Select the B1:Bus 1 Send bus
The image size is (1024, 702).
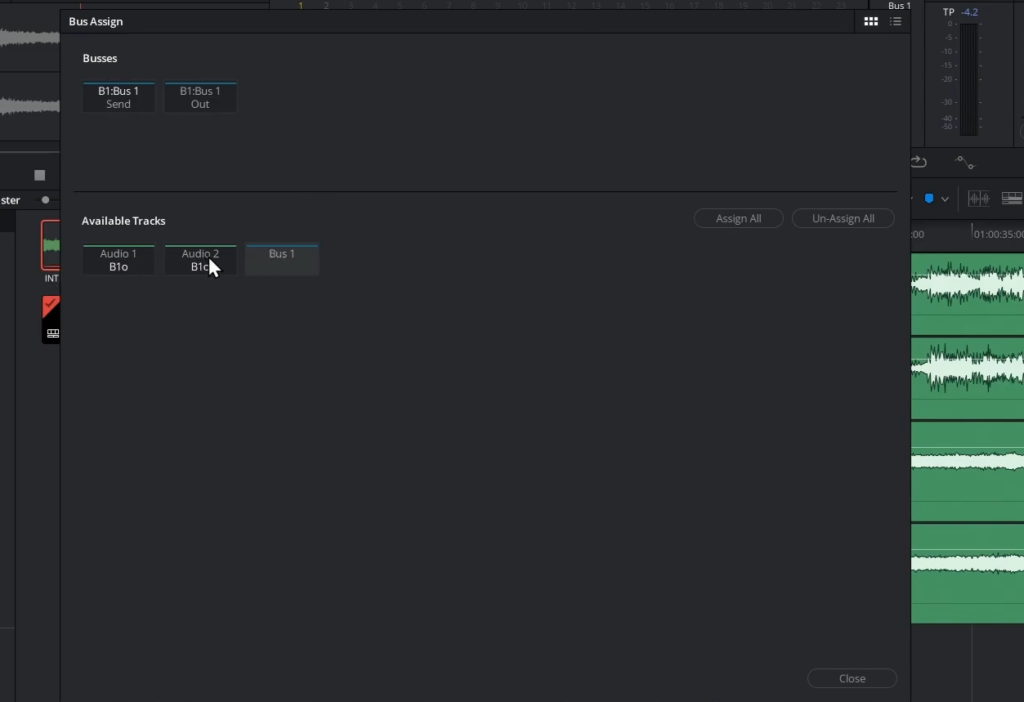[118, 97]
